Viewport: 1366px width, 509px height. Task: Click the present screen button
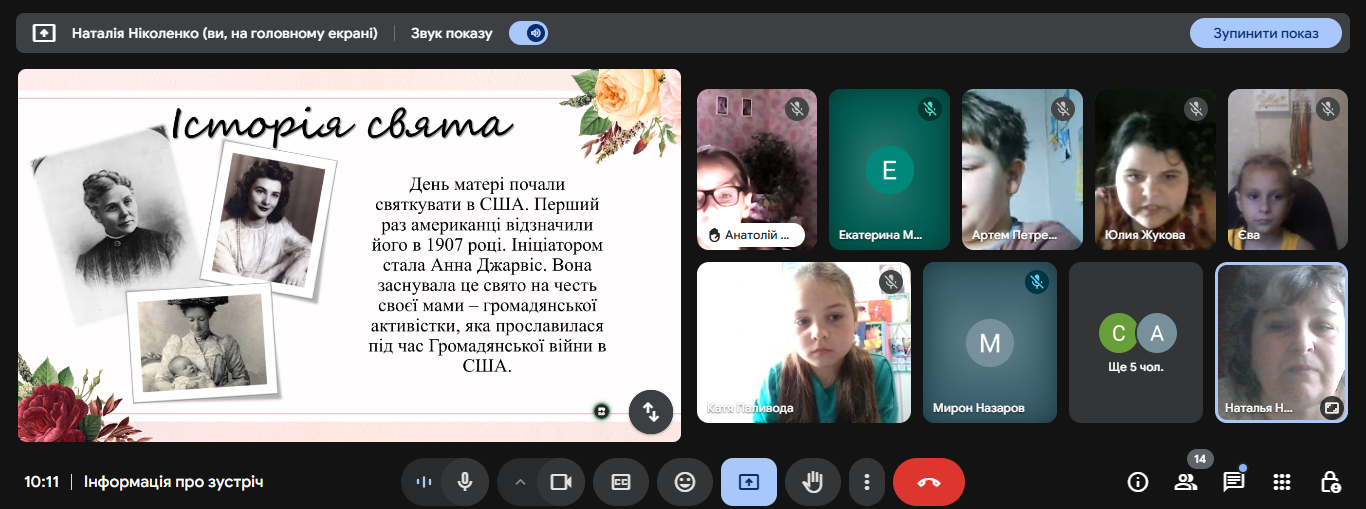[x=749, y=482]
